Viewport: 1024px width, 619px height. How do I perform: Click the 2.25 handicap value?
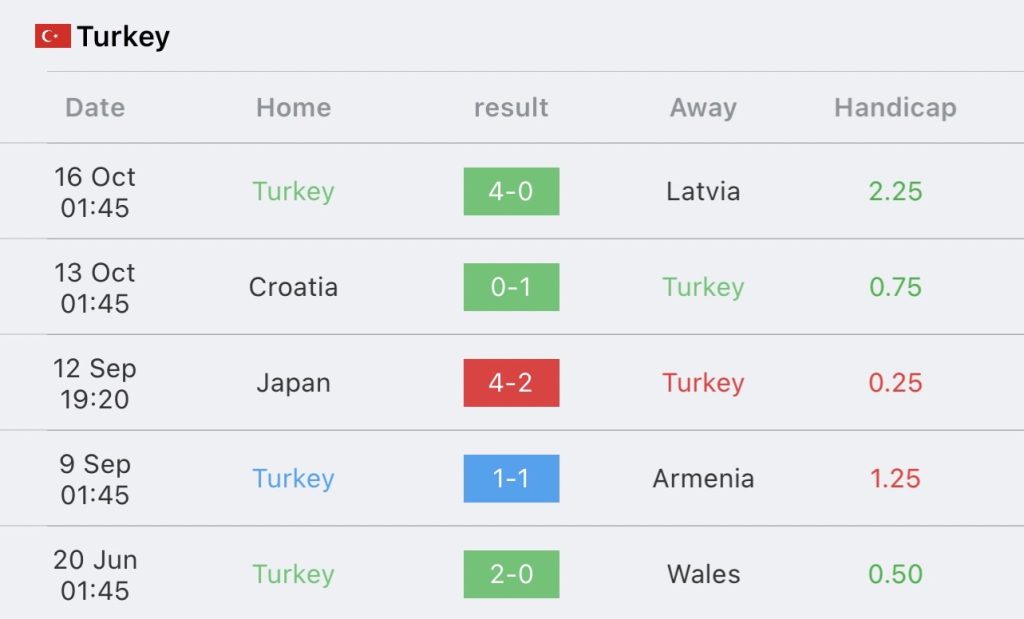coord(895,191)
